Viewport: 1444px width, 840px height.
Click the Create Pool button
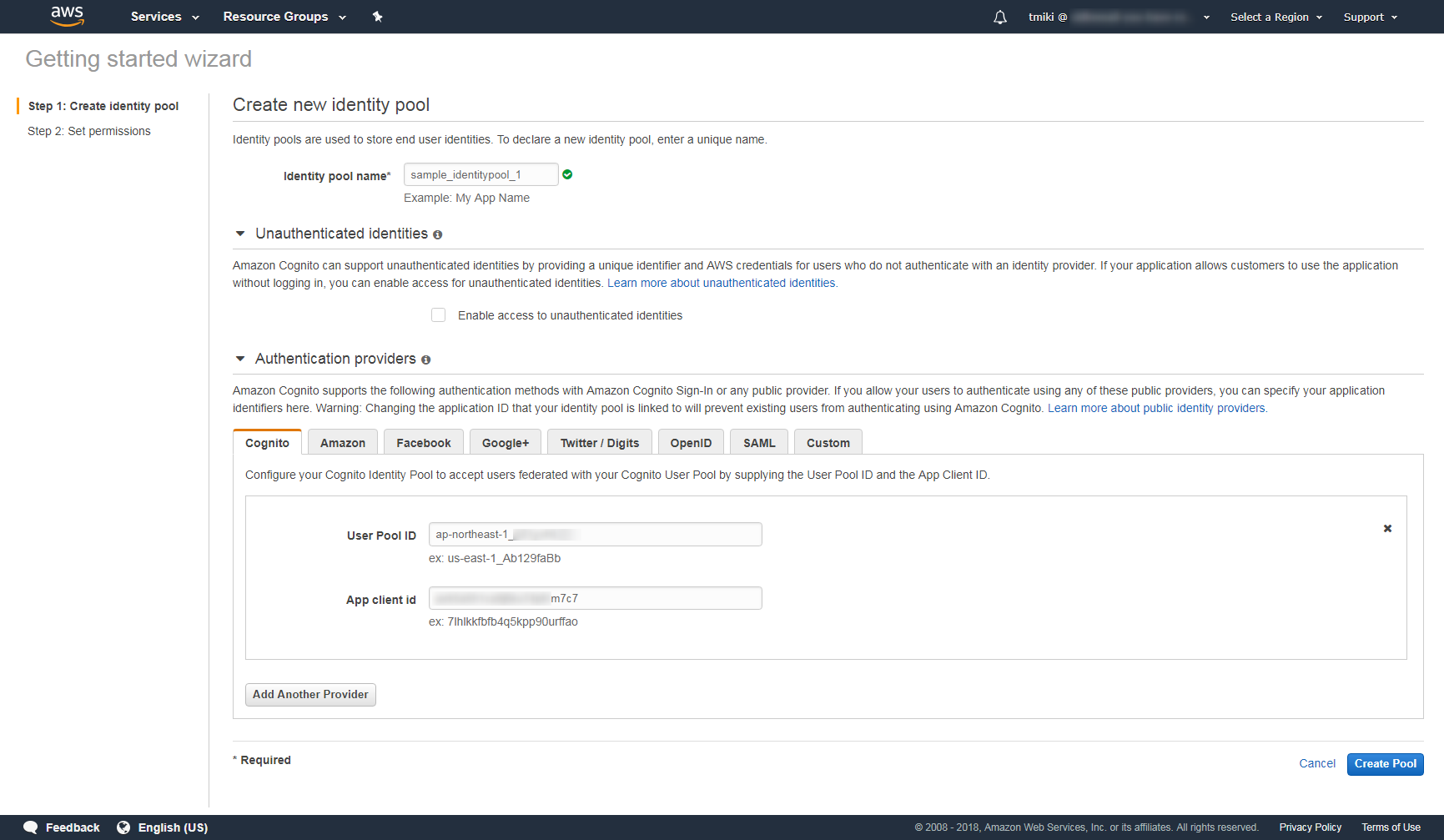tap(1385, 763)
